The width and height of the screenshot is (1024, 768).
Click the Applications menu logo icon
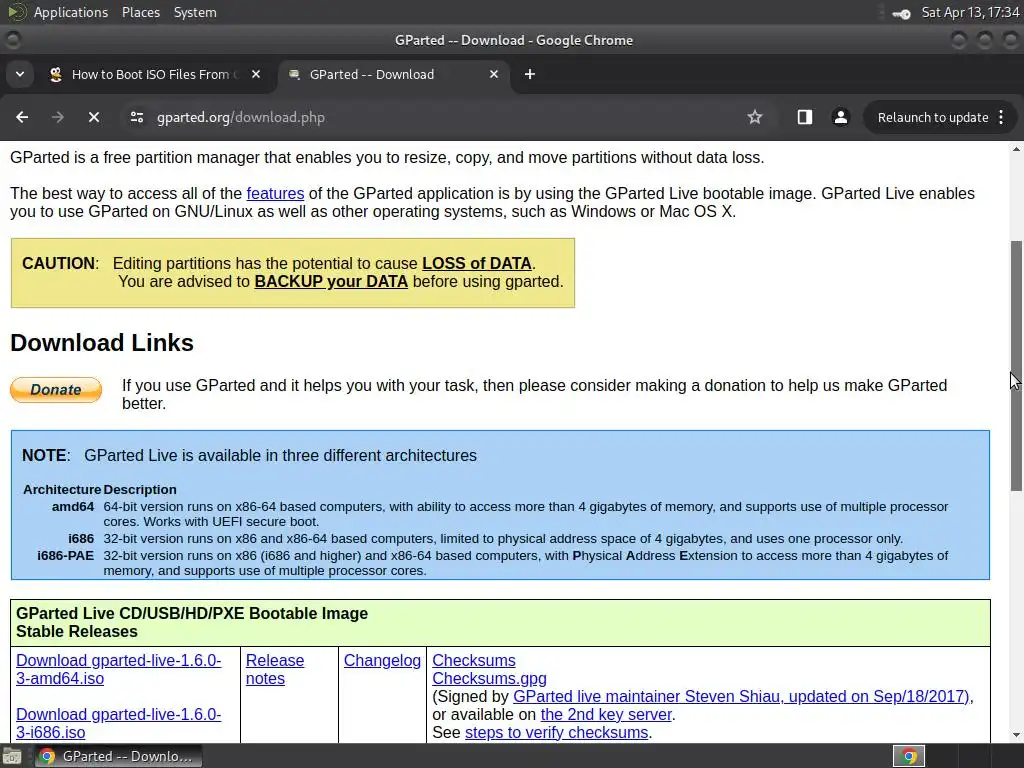[x=17, y=12]
